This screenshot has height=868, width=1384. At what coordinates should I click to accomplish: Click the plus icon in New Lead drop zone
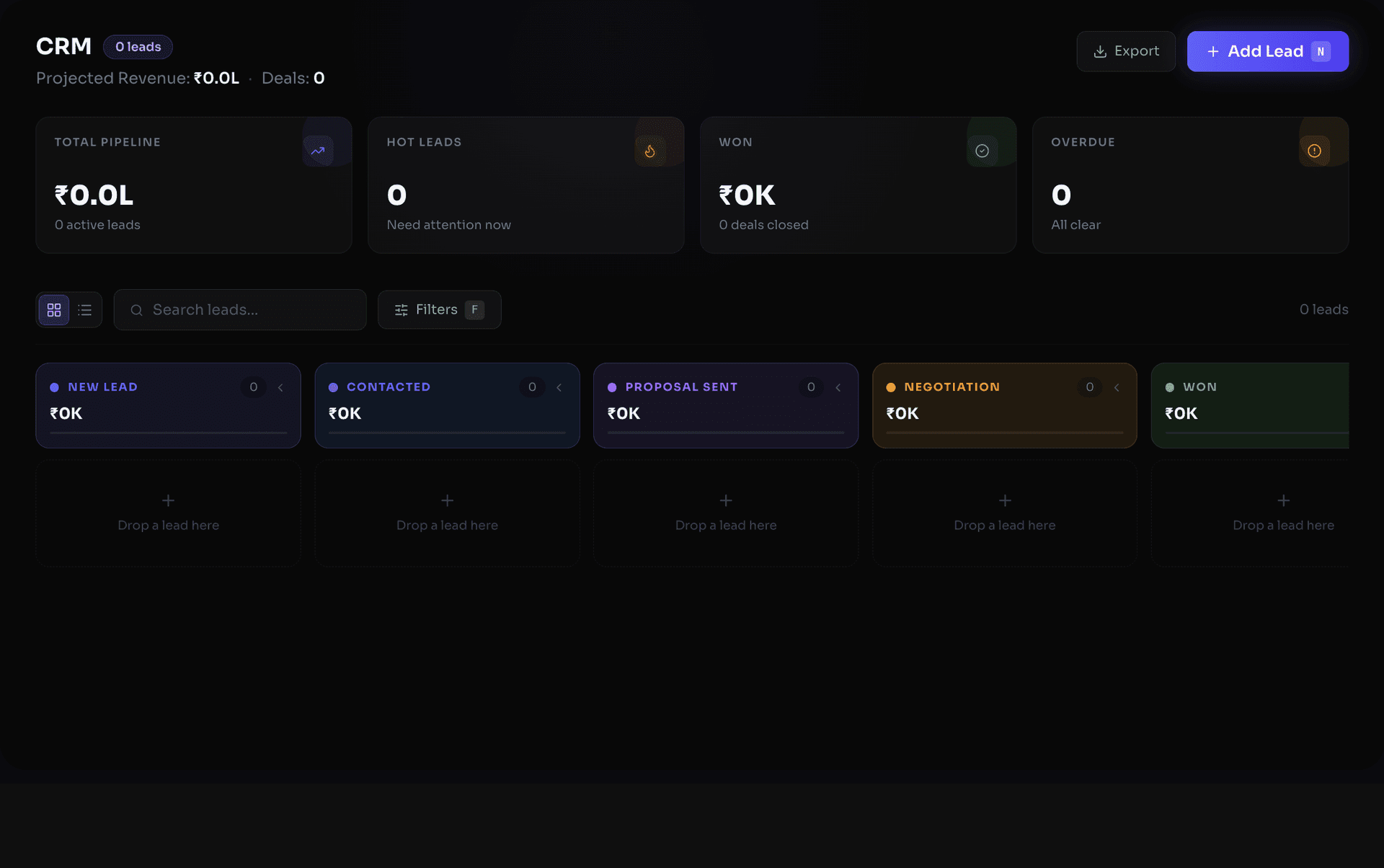point(168,500)
